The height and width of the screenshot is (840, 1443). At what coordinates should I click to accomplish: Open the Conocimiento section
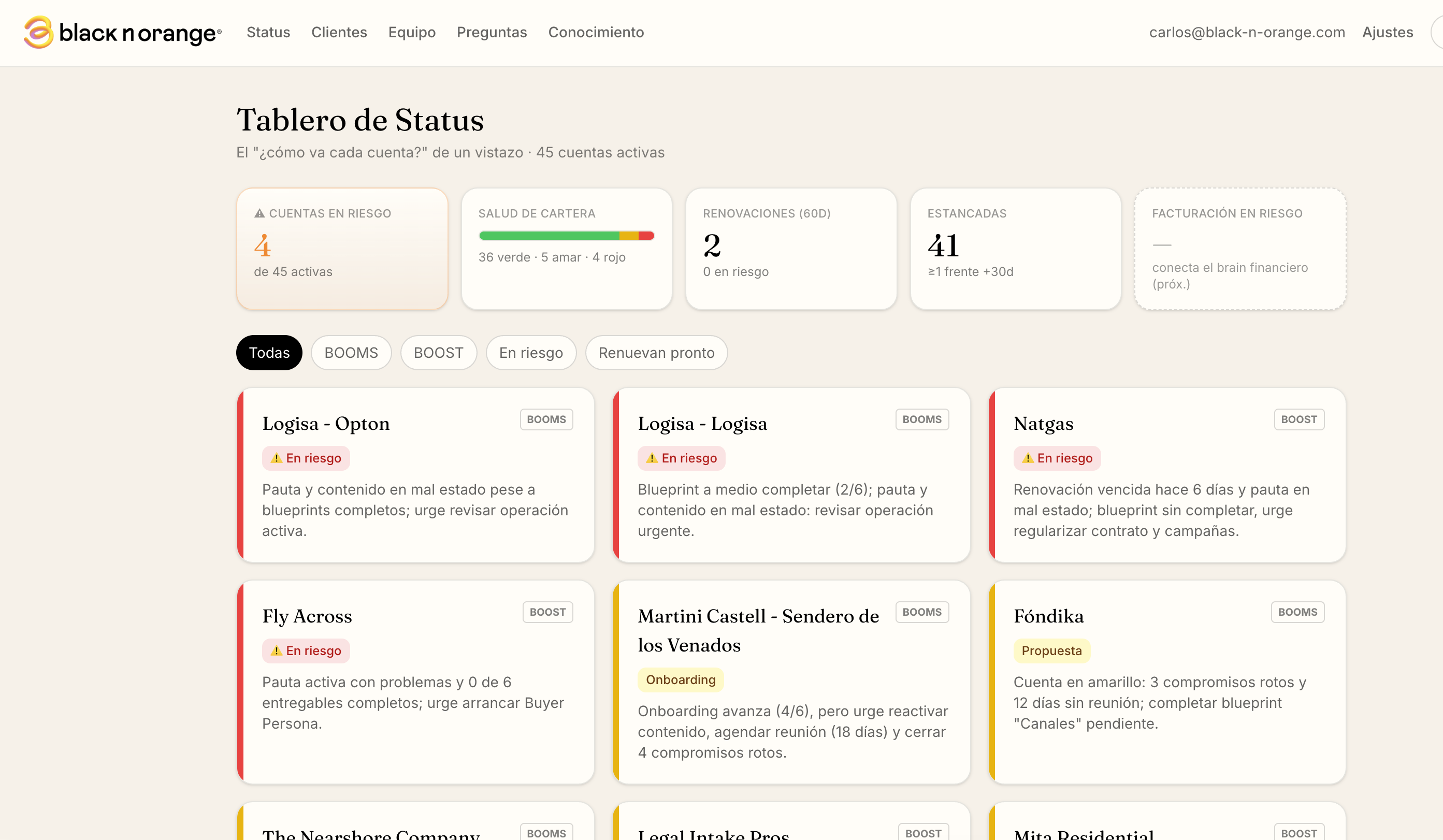[x=596, y=33]
